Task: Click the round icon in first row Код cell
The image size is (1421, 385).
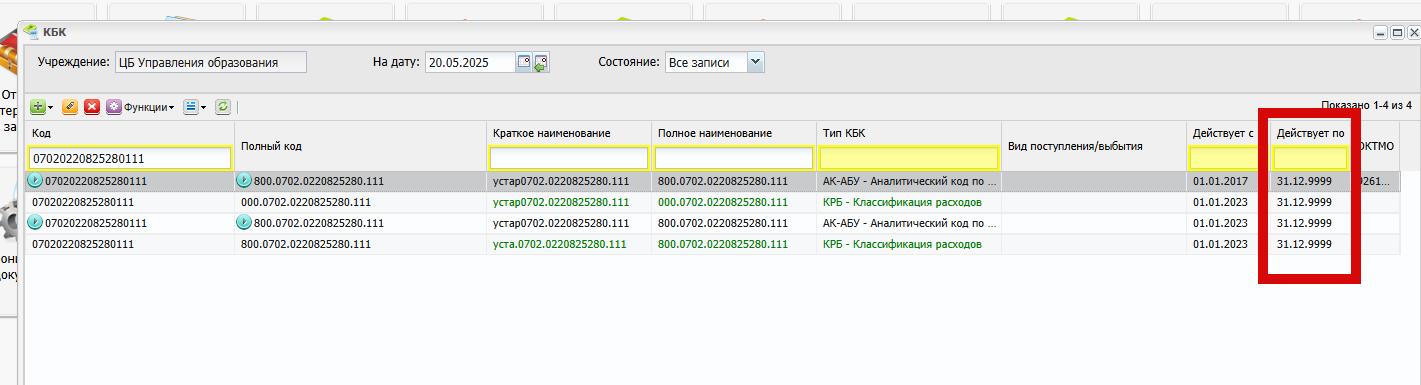Action: point(36,181)
